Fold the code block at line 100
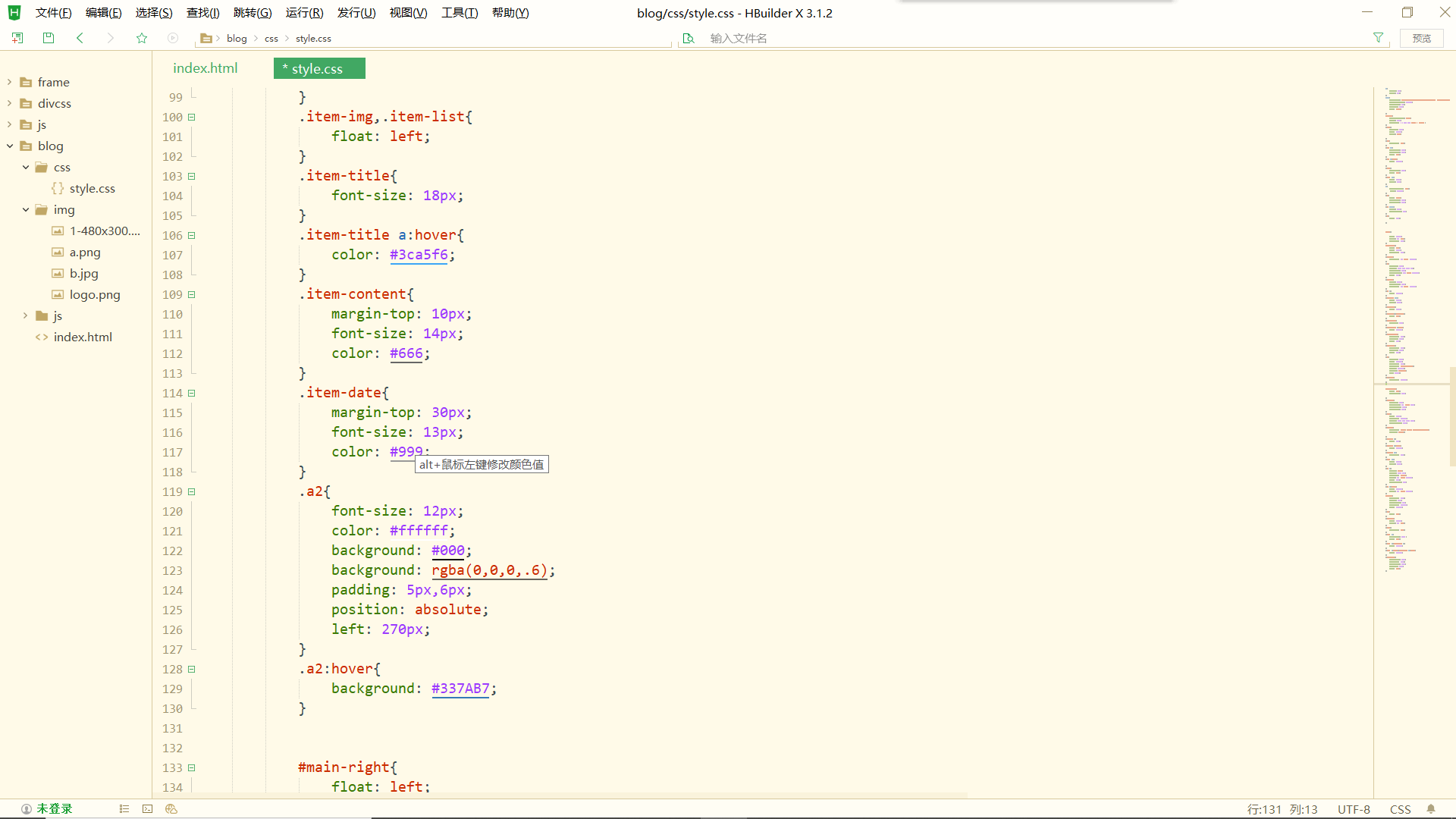This screenshot has height=819, width=1456. 192,117
